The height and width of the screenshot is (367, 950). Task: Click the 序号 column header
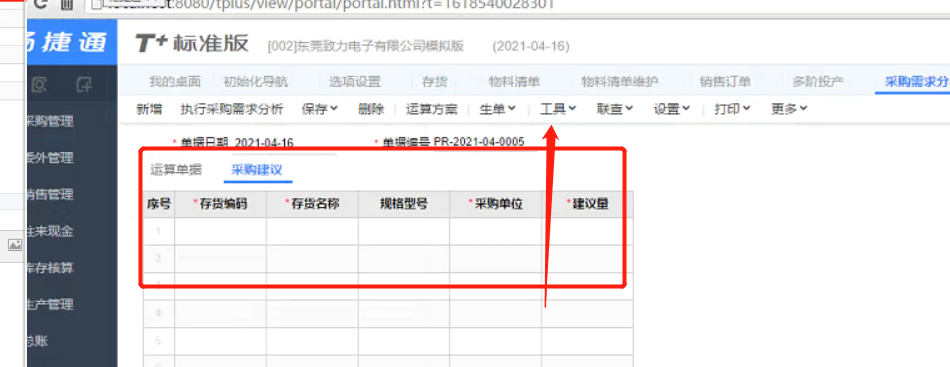[159, 204]
